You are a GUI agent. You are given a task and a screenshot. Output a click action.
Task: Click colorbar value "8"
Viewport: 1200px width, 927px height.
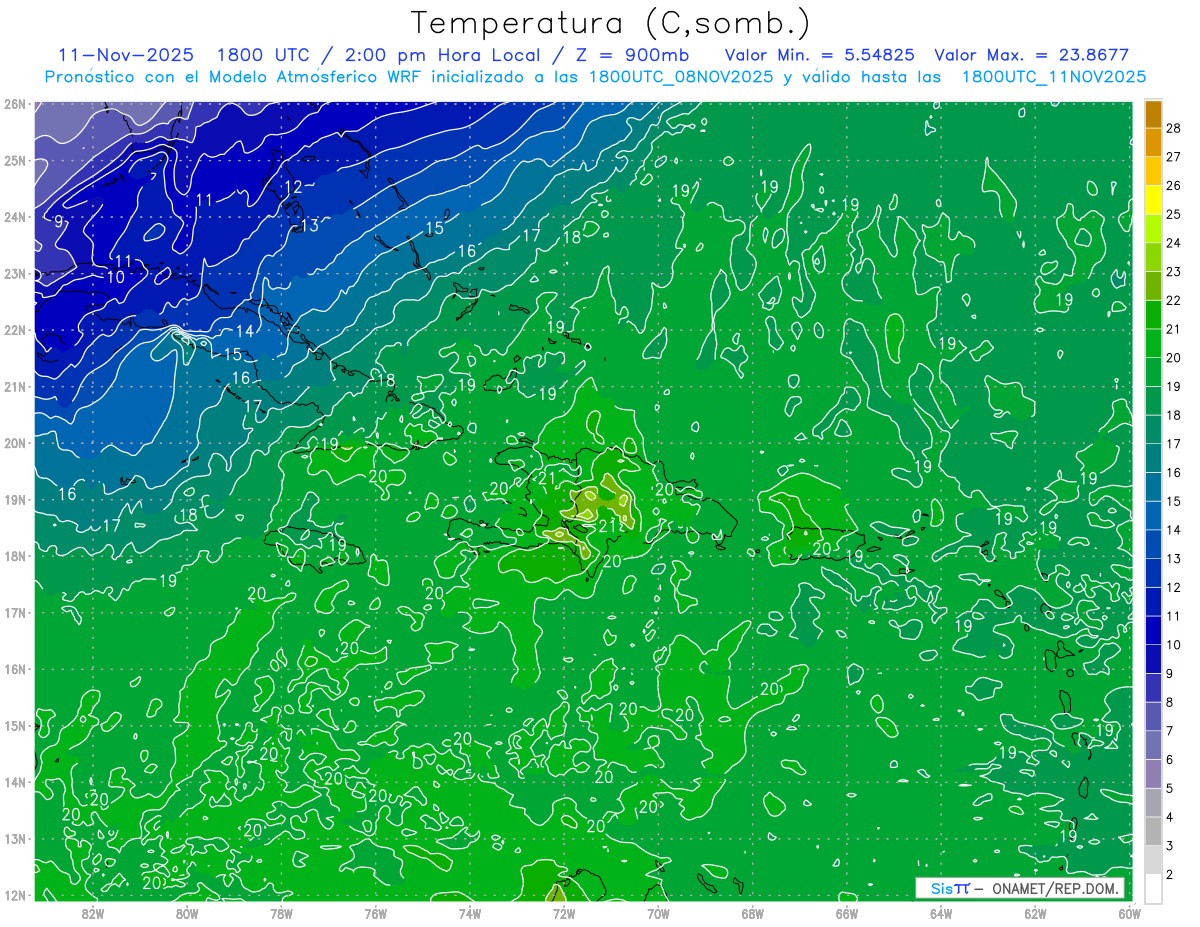point(1170,703)
